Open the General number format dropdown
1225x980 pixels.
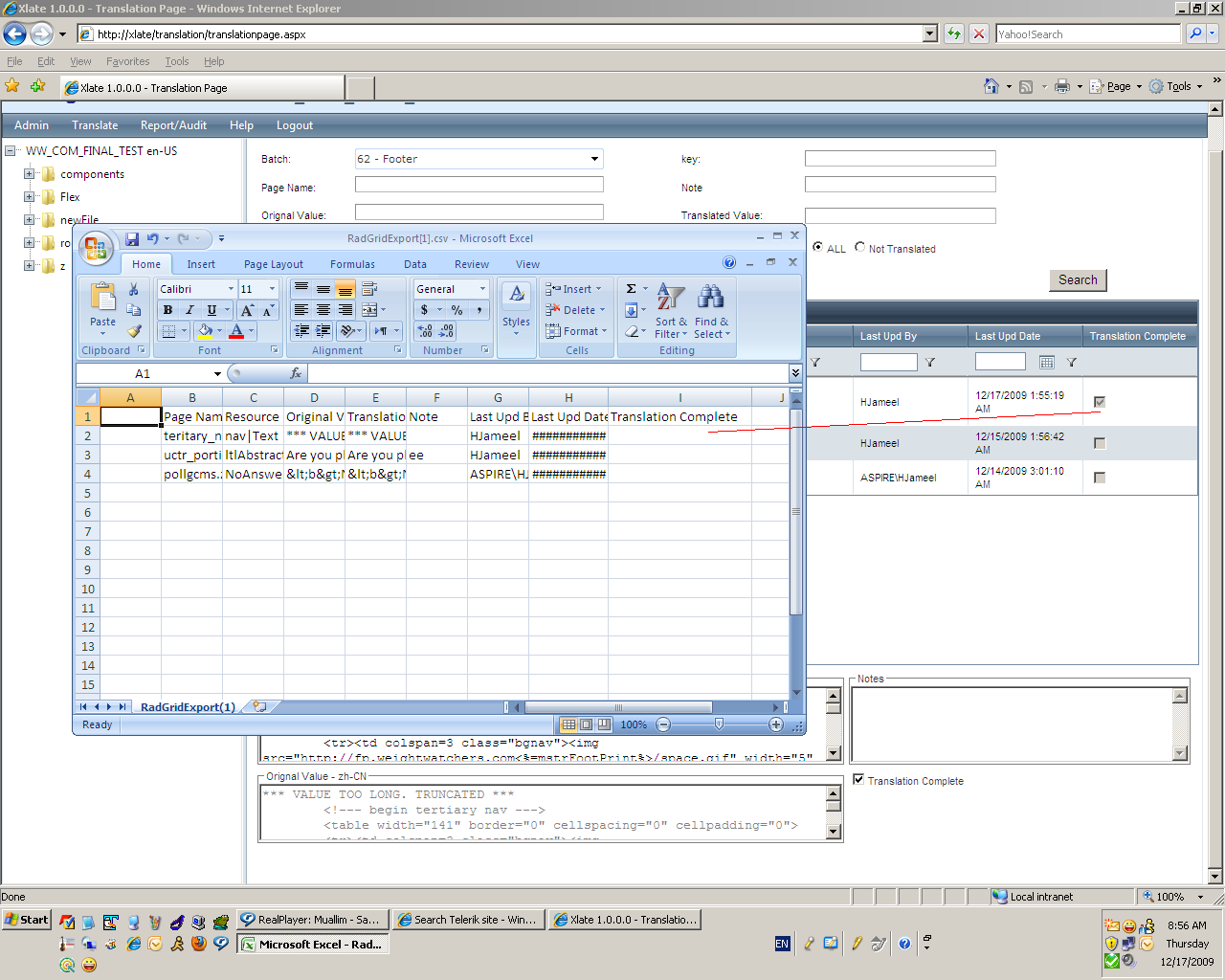[482, 289]
